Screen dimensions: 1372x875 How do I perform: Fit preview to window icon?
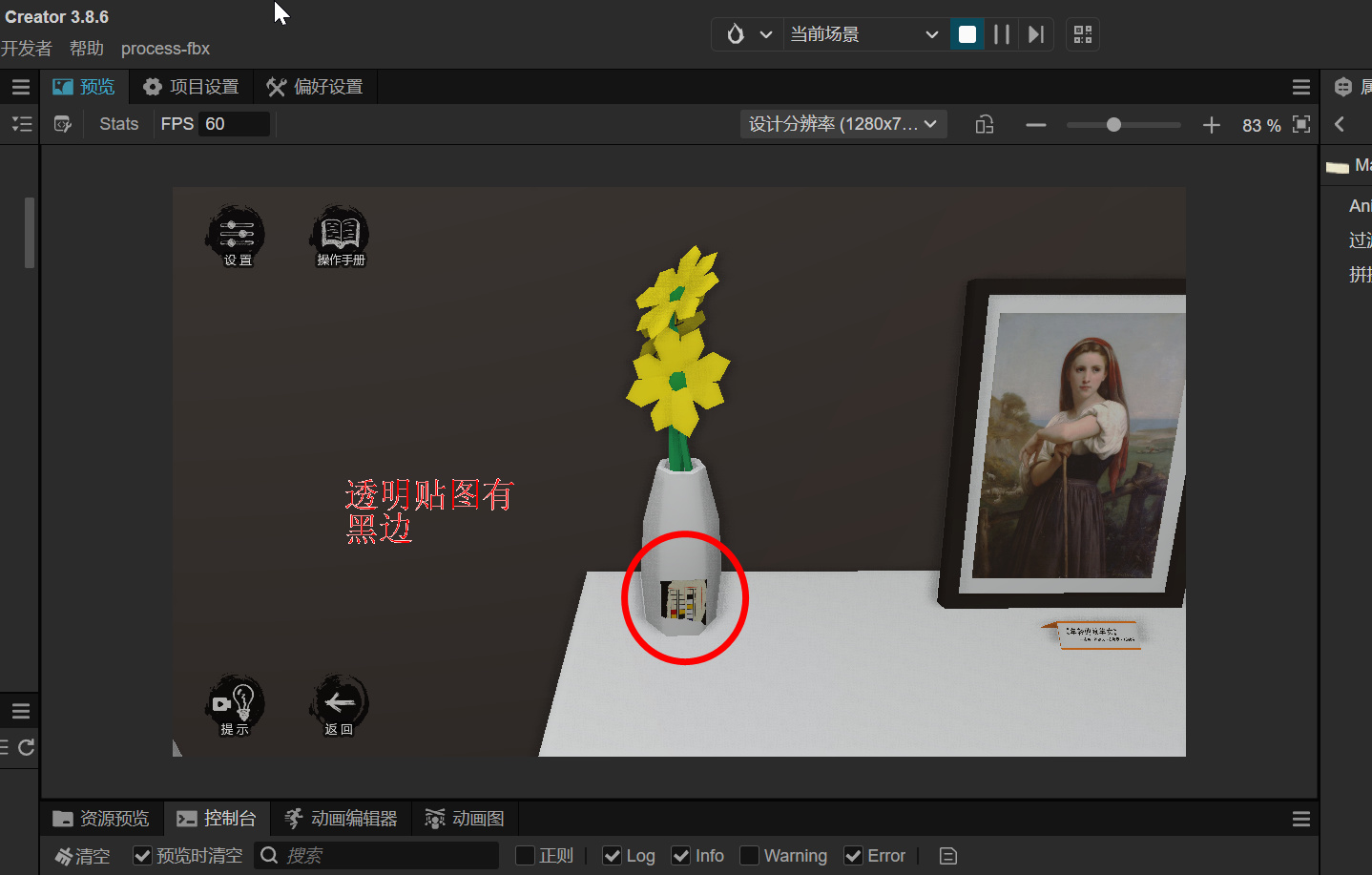click(1301, 124)
